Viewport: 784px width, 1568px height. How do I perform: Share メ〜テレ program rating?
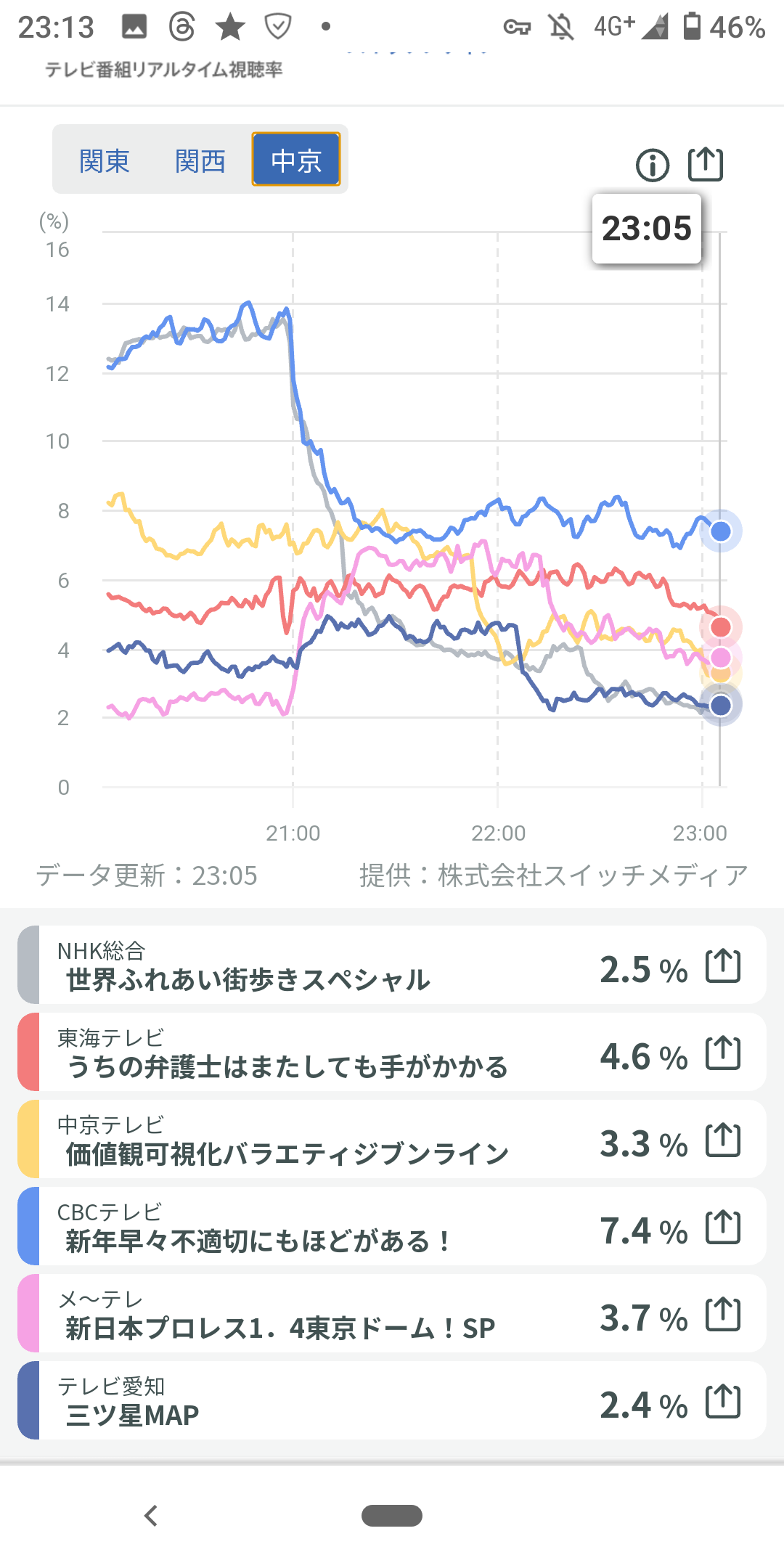coord(723,1315)
